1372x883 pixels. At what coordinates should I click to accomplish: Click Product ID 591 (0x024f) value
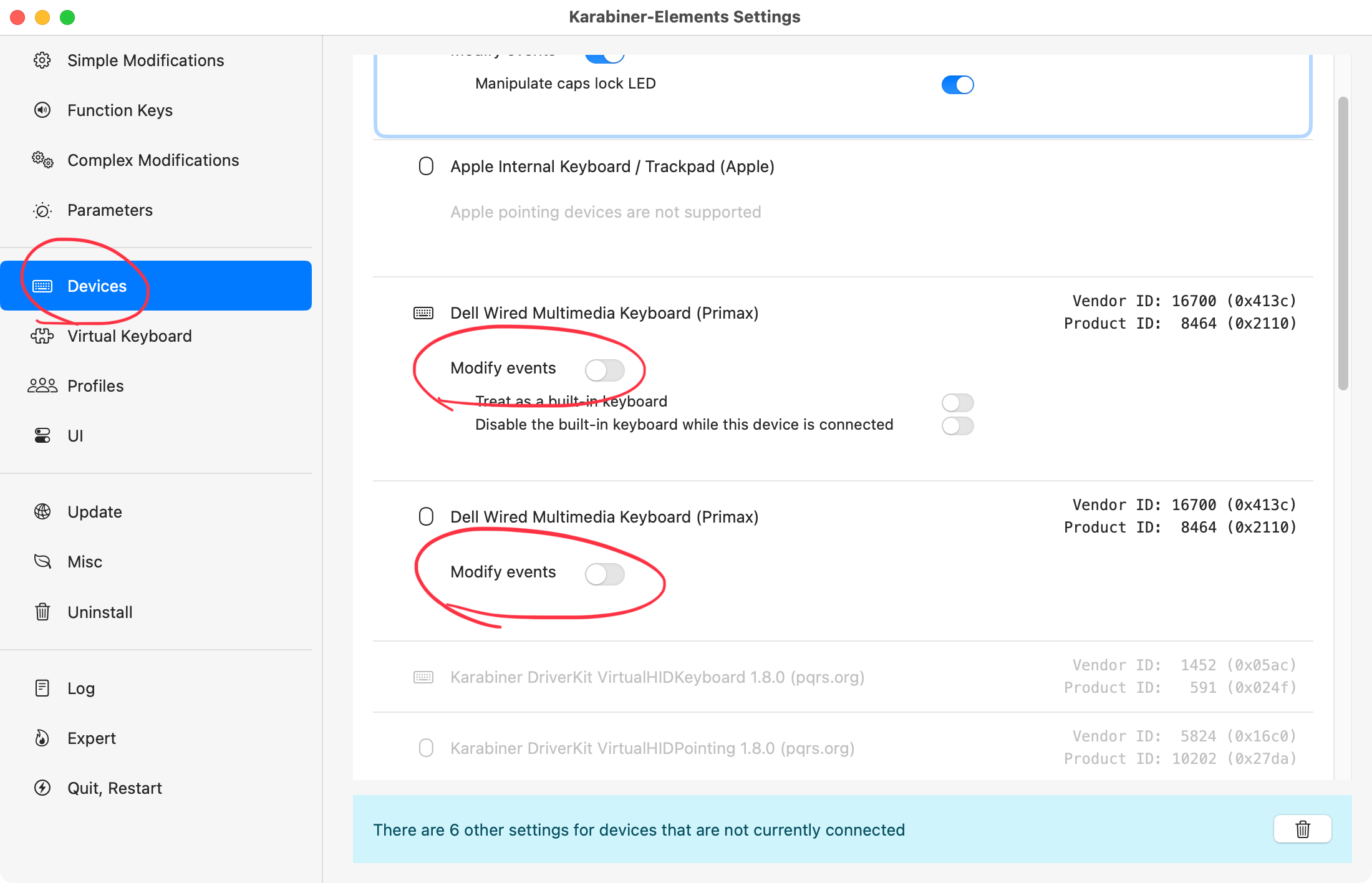pos(1243,688)
